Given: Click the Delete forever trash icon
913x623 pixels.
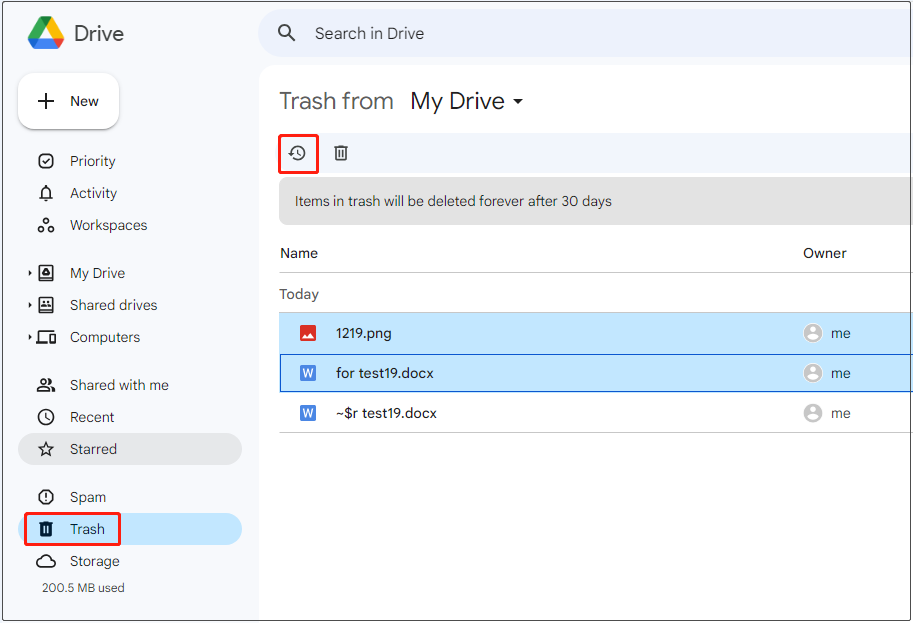Looking at the screenshot, I should pos(340,152).
